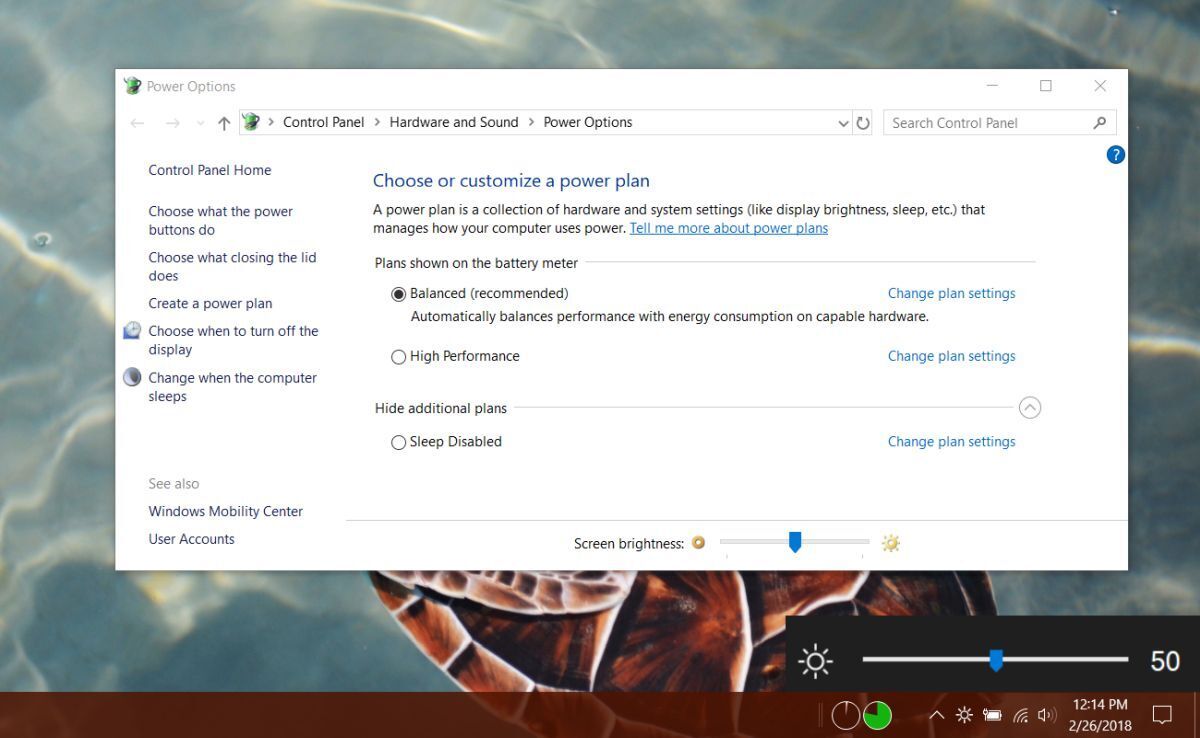The image size is (1200, 738).
Task: Click the search magnifier icon
Action: [x=1100, y=123]
